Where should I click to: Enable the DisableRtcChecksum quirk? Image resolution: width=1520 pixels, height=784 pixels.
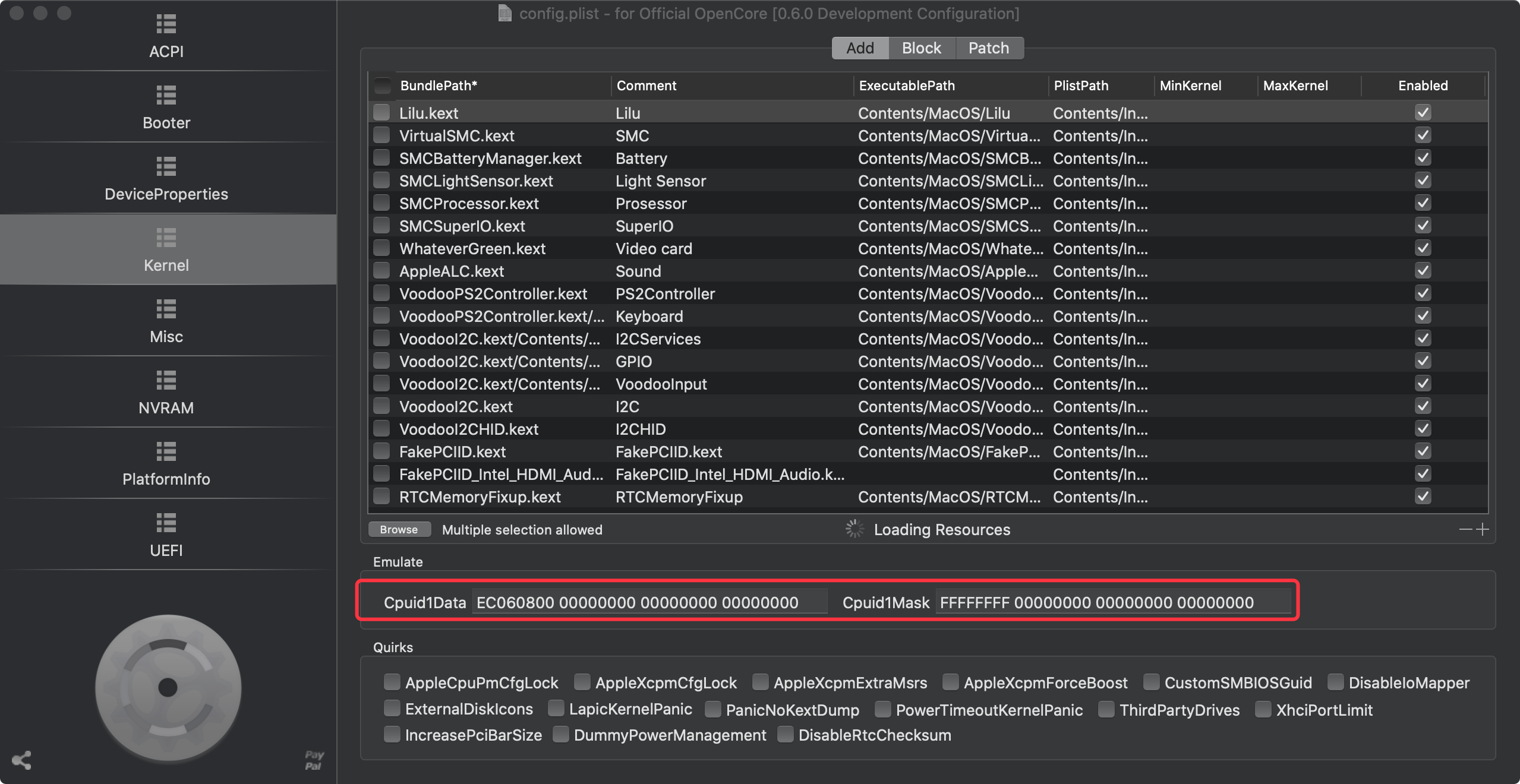pyautogui.click(x=785, y=735)
